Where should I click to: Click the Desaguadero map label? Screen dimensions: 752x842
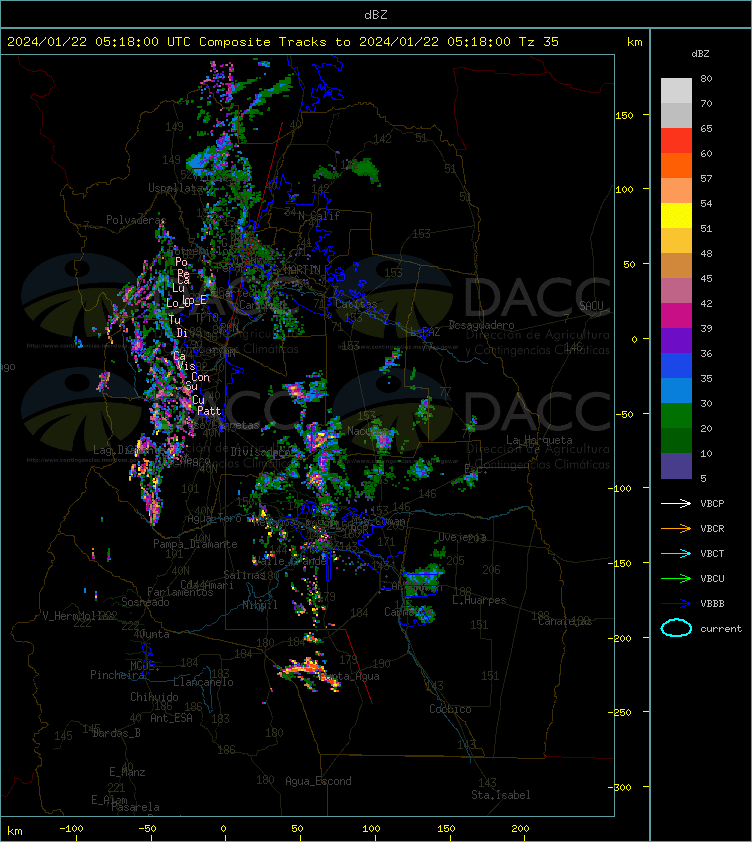[x=481, y=325]
